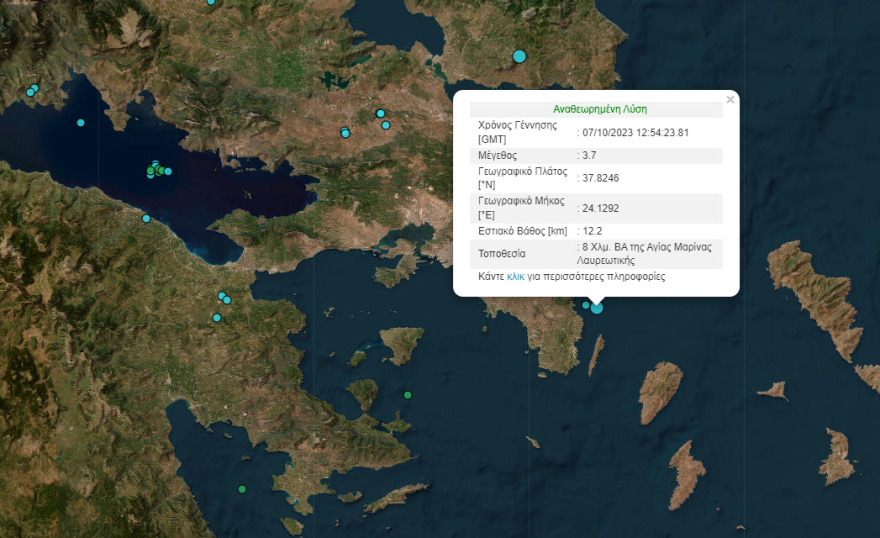Select the lone cyan marker in the Peloponnese interior
Image resolution: width=880 pixels, height=538 pixels.
click(x=217, y=318)
